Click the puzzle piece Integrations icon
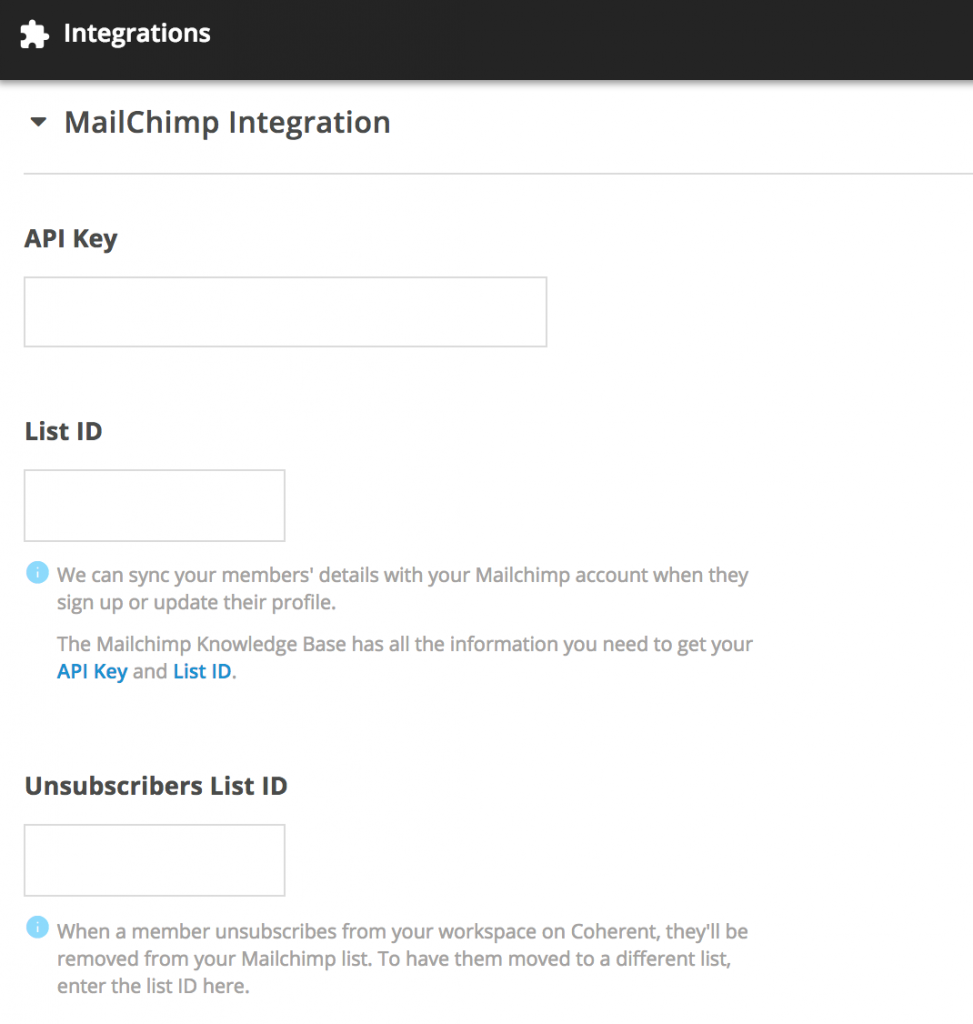 tap(34, 34)
